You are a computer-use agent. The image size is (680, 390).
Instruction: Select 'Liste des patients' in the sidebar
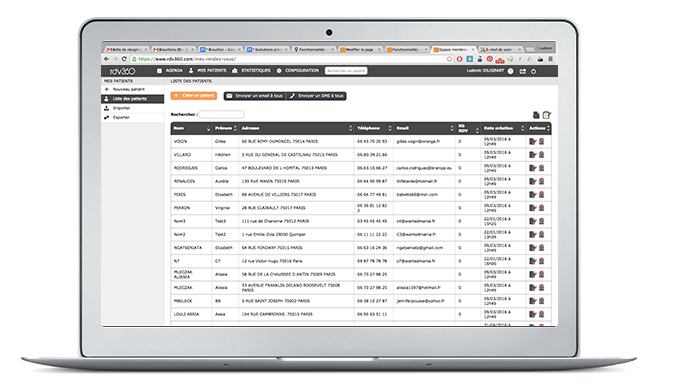point(133,99)
